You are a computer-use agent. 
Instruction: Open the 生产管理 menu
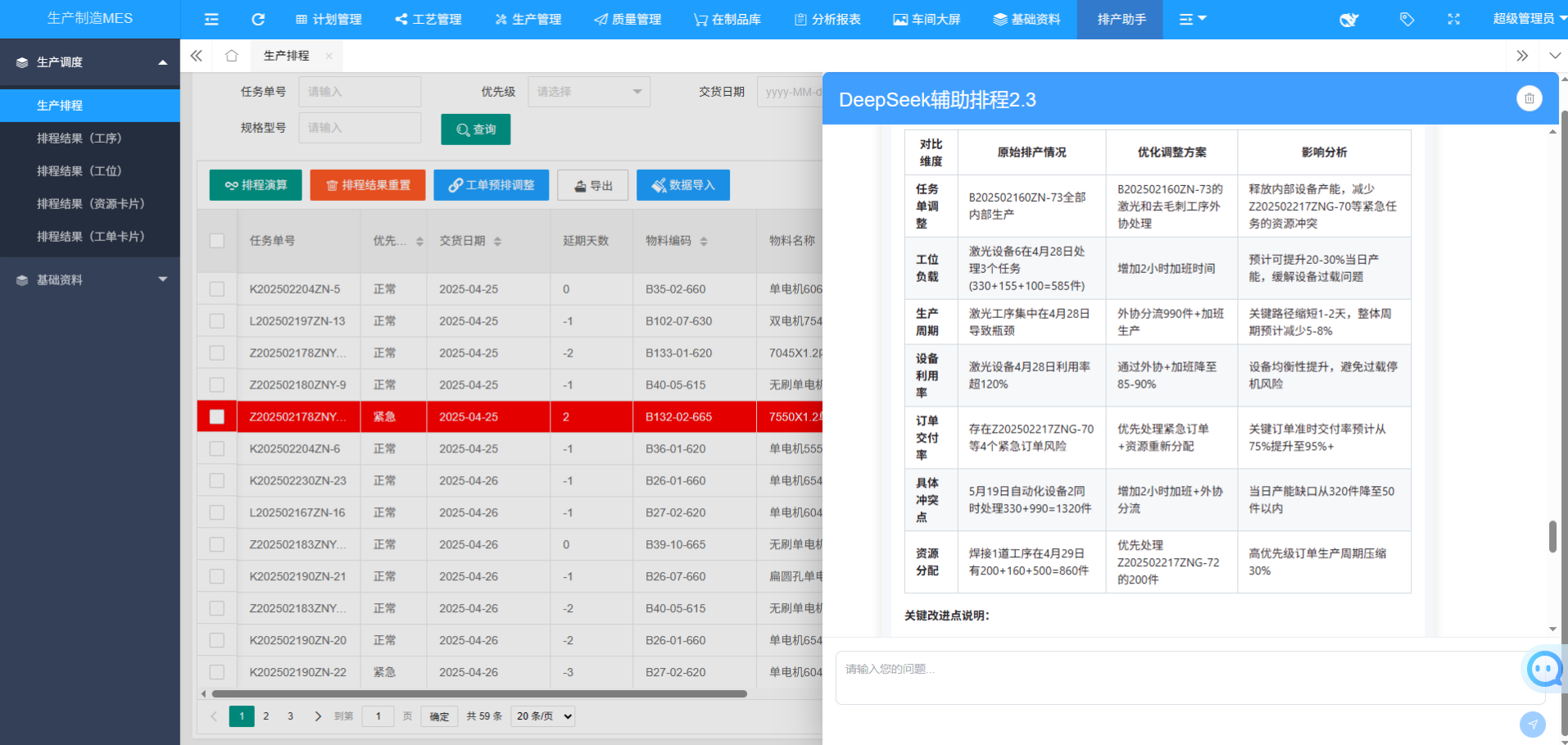pos(528,19)
